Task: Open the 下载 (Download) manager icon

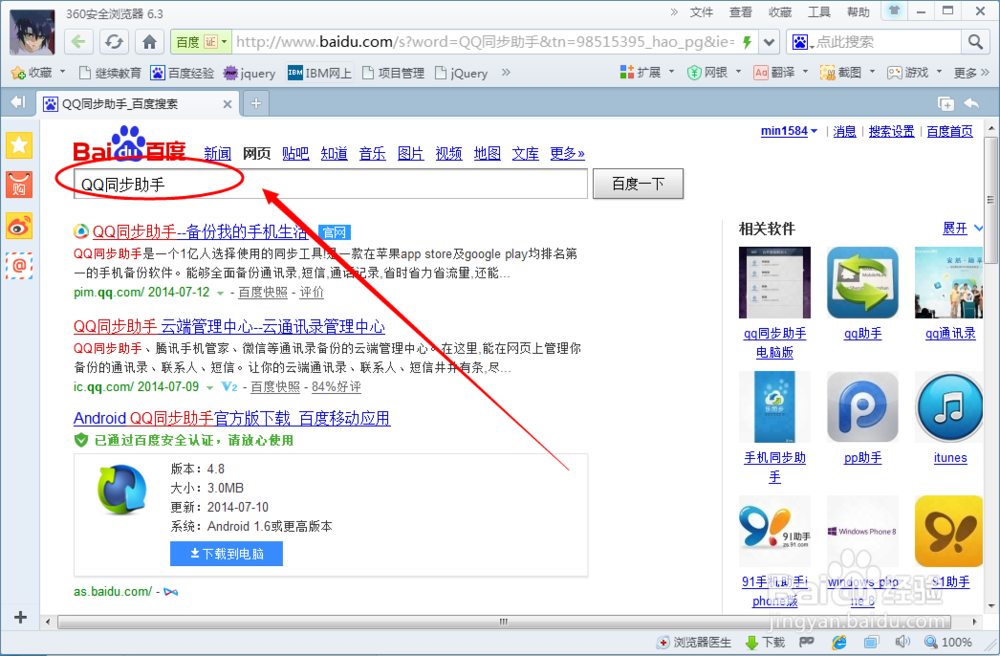Action: click(763, 642)
